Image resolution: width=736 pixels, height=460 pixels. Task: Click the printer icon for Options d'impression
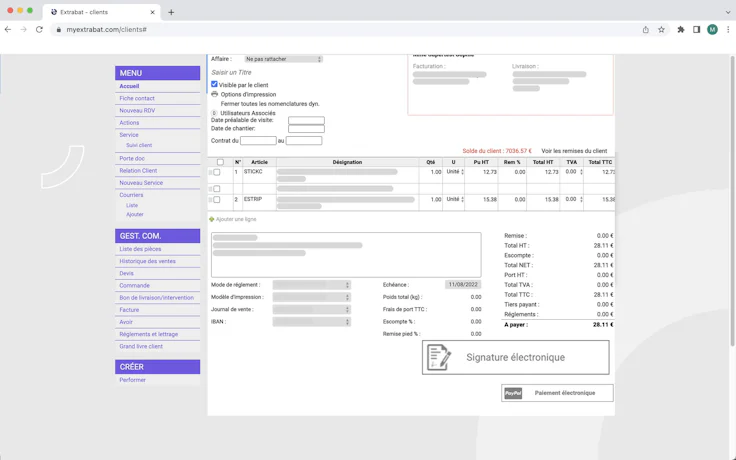tap(214, 94)
